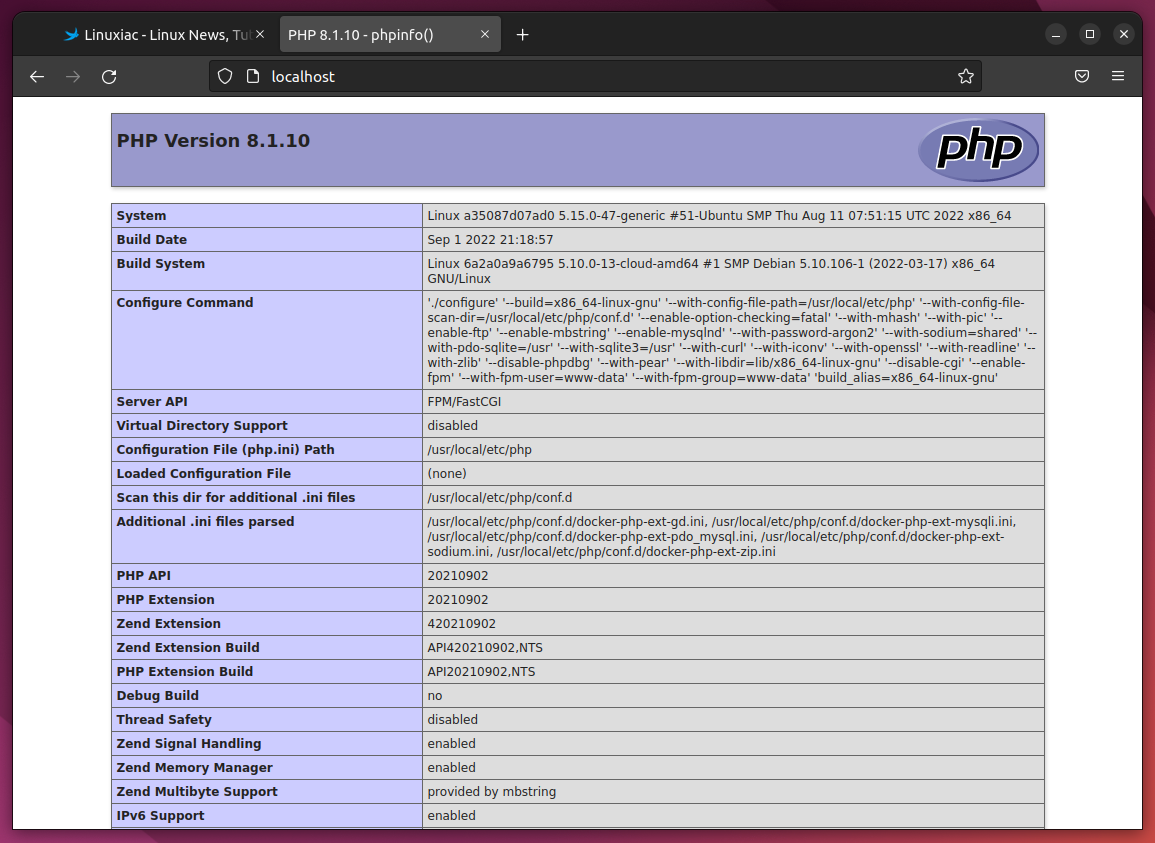This screenshot has height=843, width=1155.
Task: Click the Zend Extension value 420210902
Action: coord(461,623)
